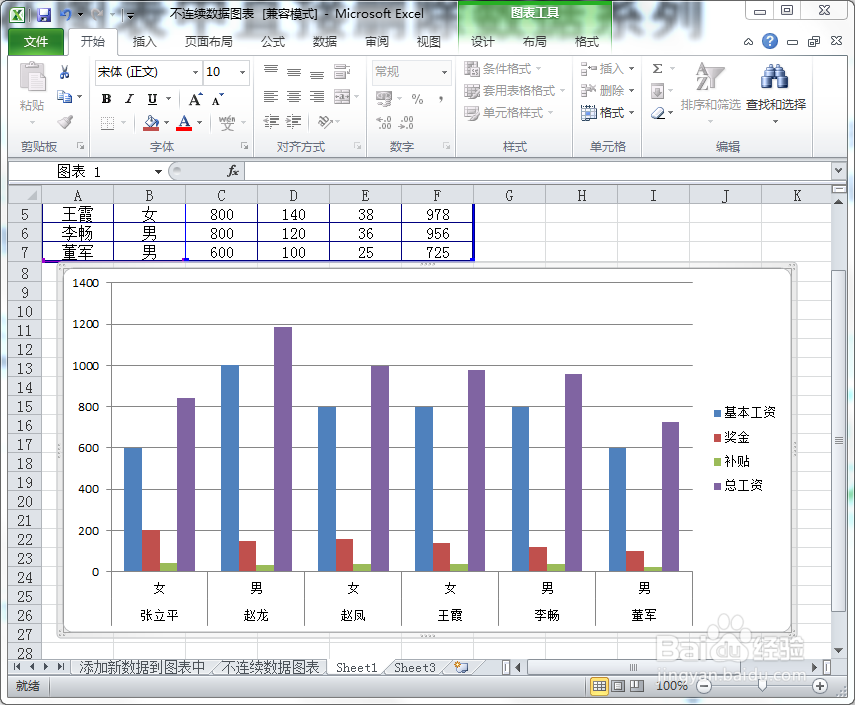Apply percent style
The image size is (855, 705).
(417, 99)
